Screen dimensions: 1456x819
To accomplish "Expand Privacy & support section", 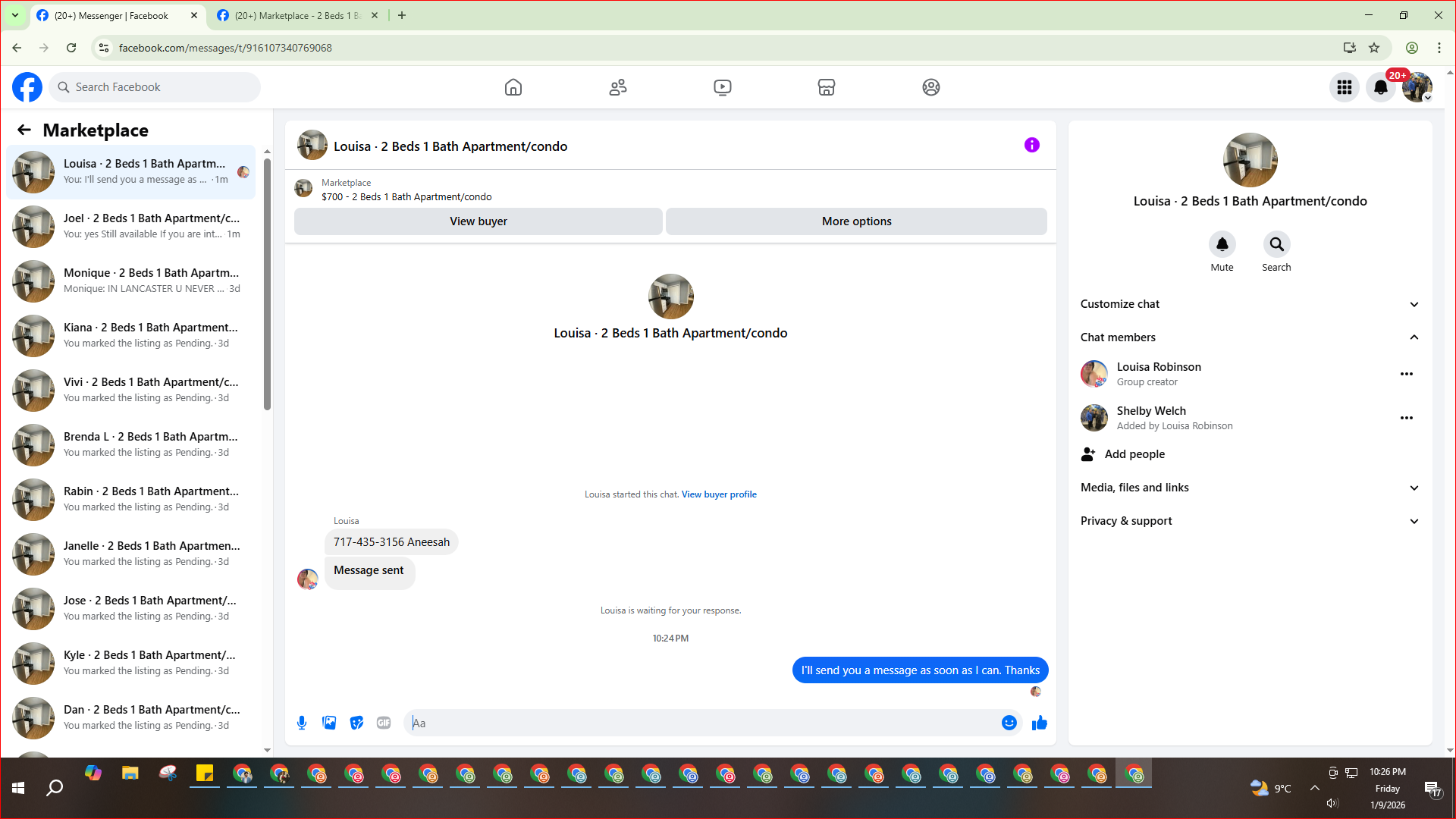I will point(1414,521).
